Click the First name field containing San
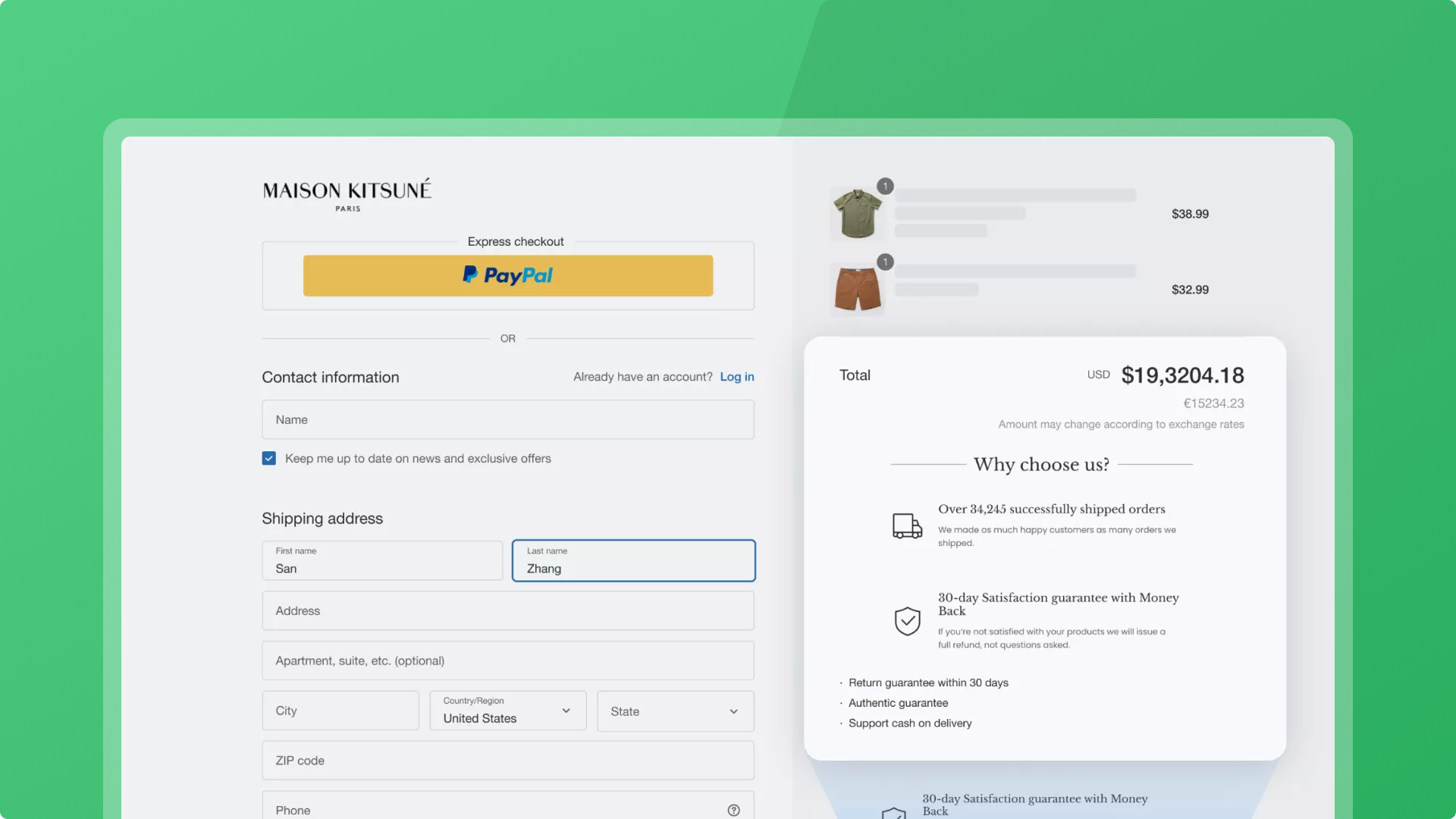 [x=382, y=561]
